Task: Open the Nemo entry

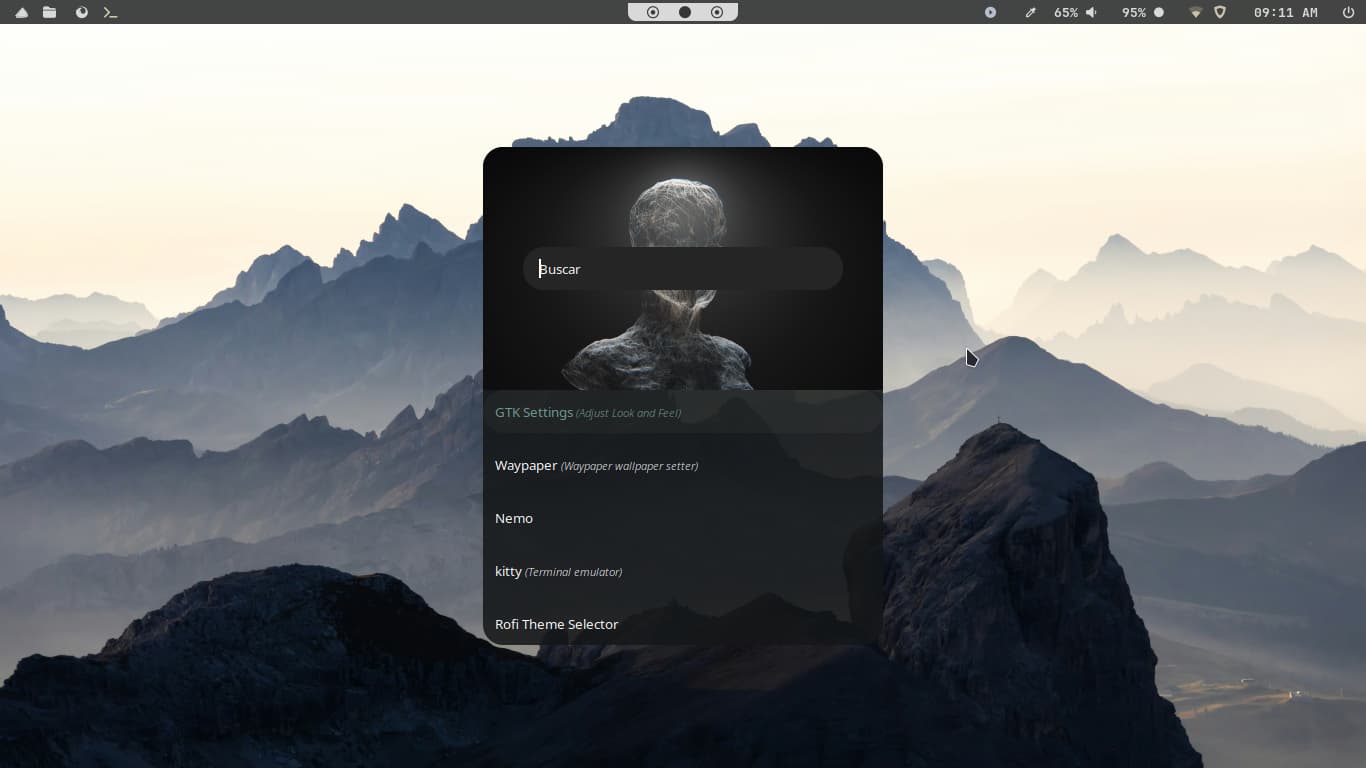Action: pyautogui.click(x=683, y=518)
